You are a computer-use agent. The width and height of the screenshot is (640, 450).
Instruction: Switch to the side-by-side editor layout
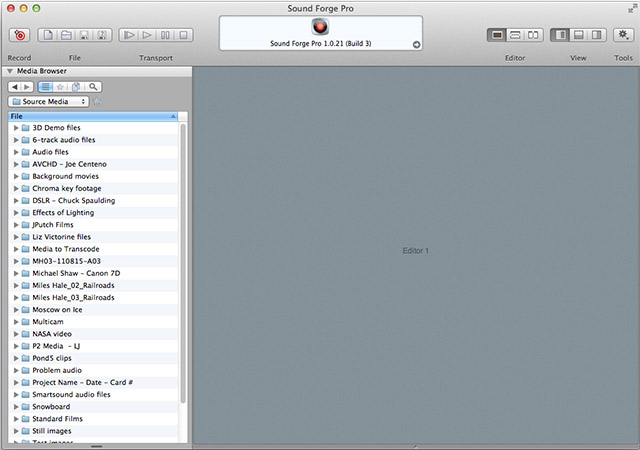(533, 35)
